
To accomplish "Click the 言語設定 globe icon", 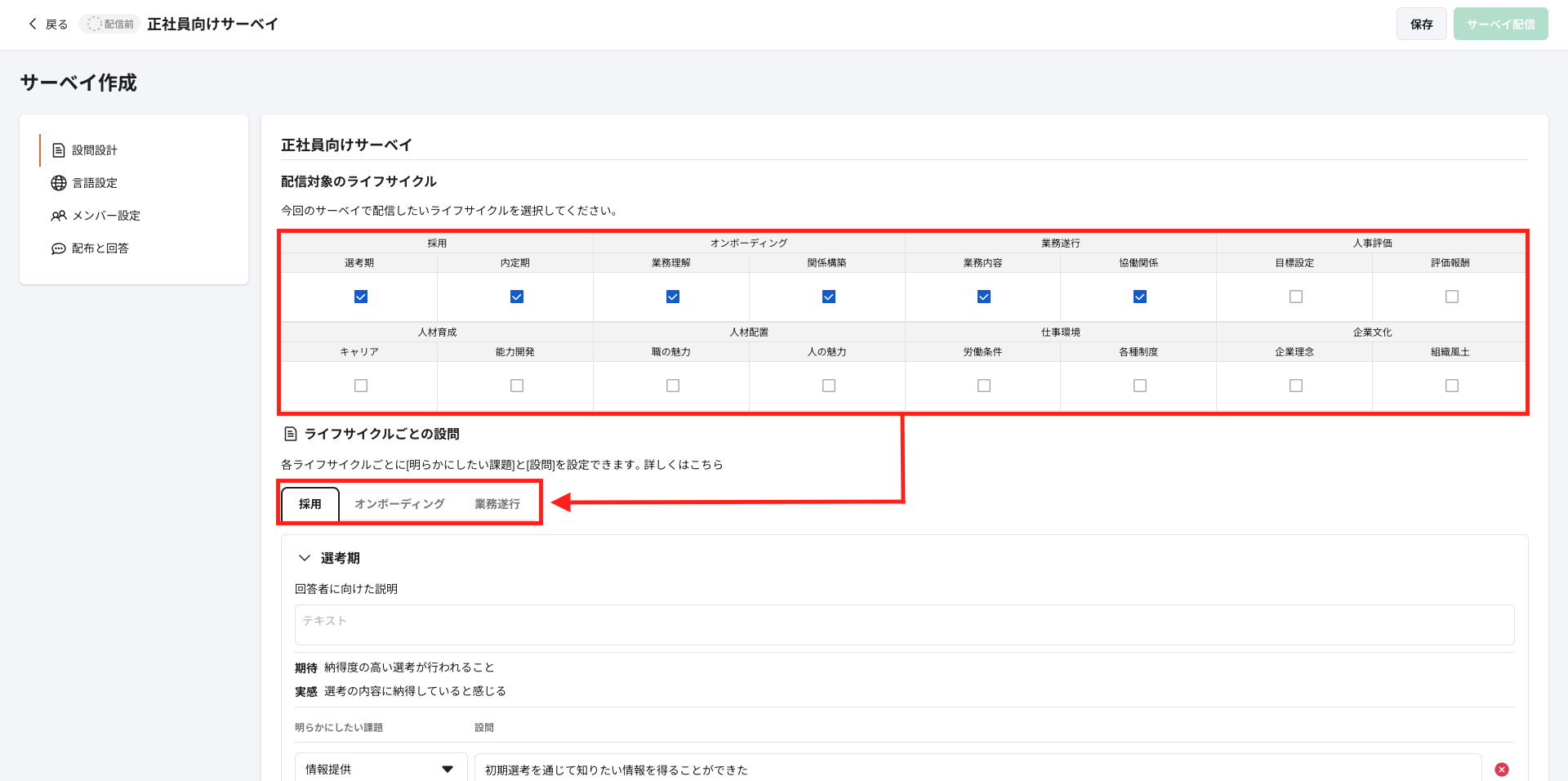I will coord(59,183).
